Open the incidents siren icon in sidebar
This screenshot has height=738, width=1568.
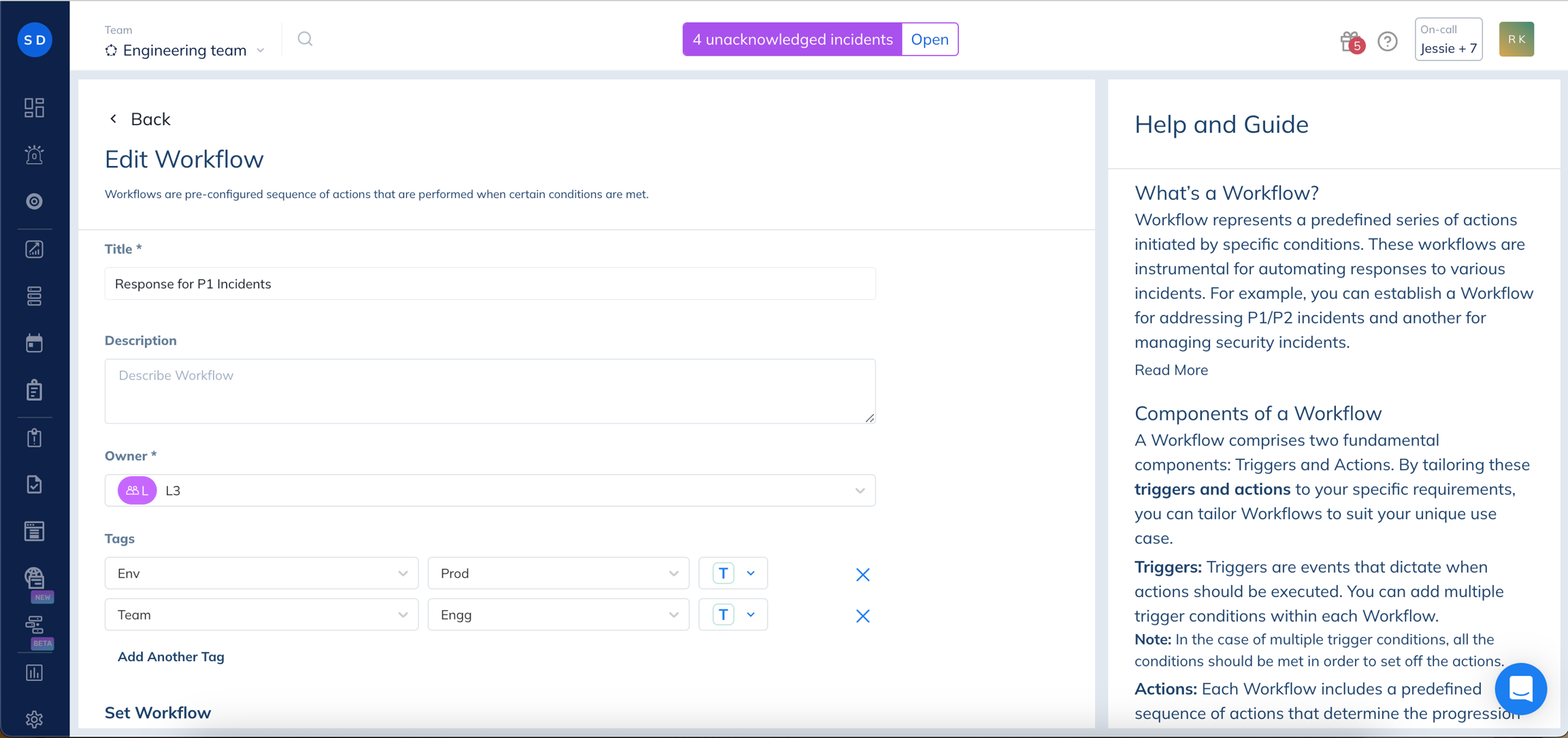coord(34,154)
